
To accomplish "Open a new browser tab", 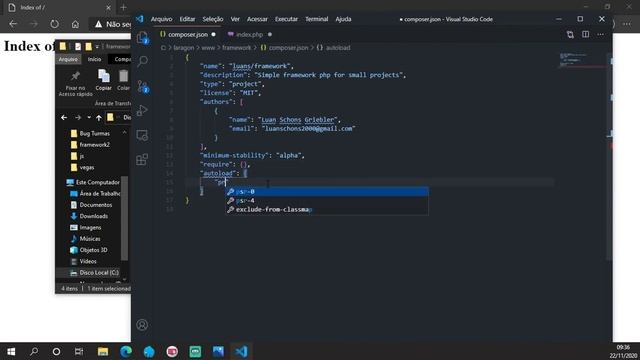I will tap(123, 7).
